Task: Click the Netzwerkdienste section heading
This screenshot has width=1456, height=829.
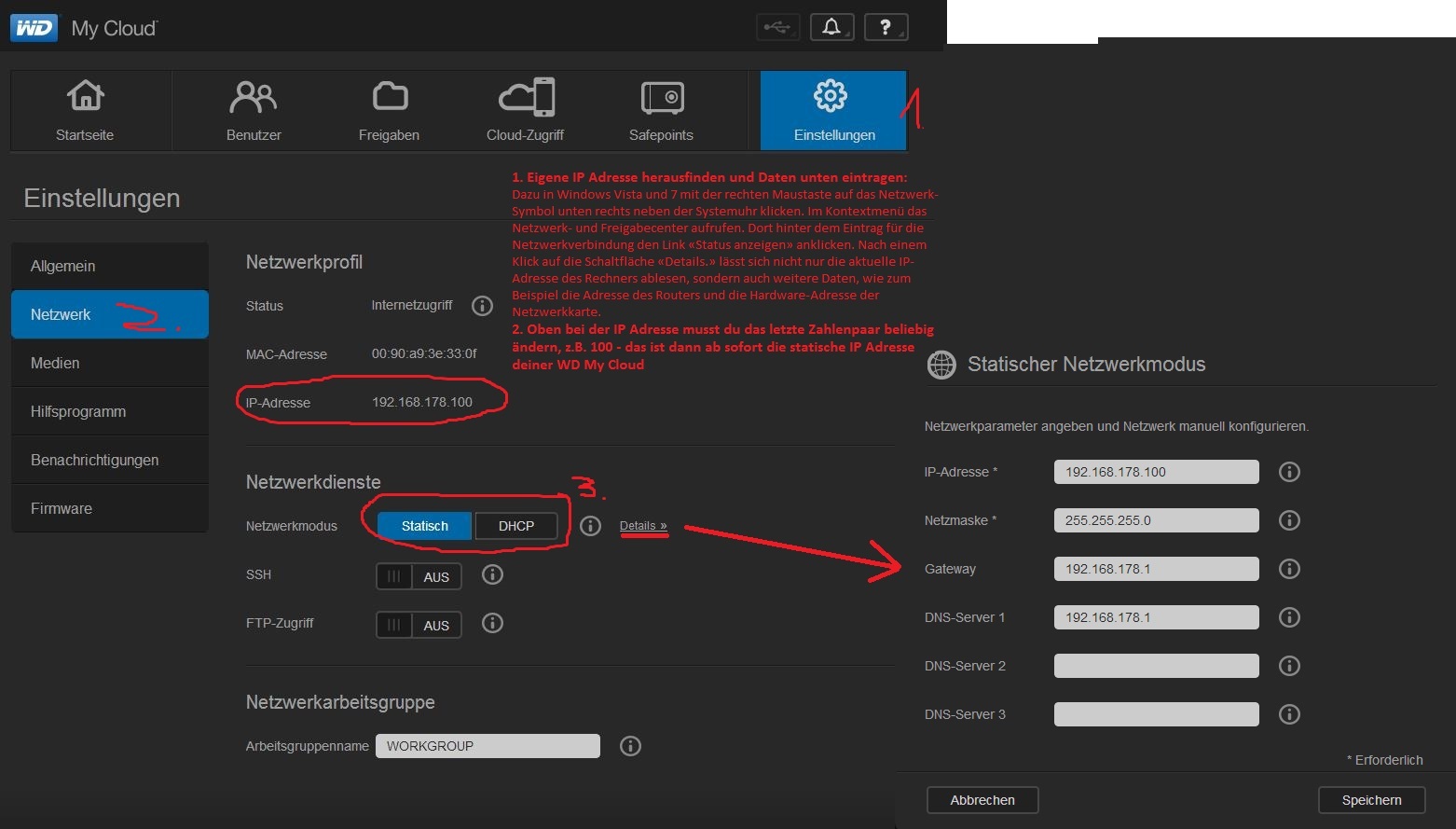Action: (313, 482)
